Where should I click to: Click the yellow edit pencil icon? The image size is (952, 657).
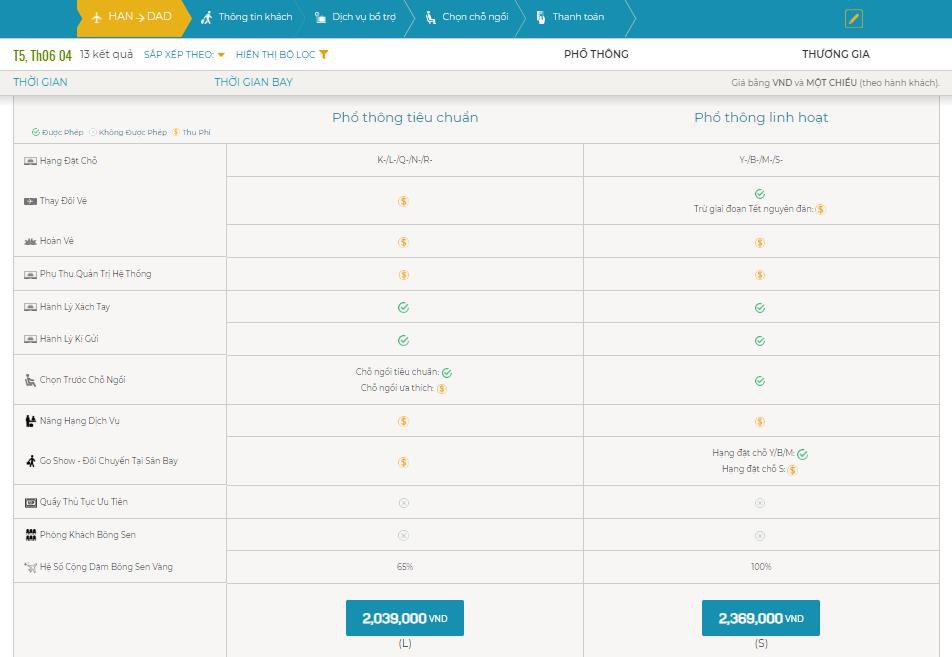pyautogui.click(x=854, y=19)
